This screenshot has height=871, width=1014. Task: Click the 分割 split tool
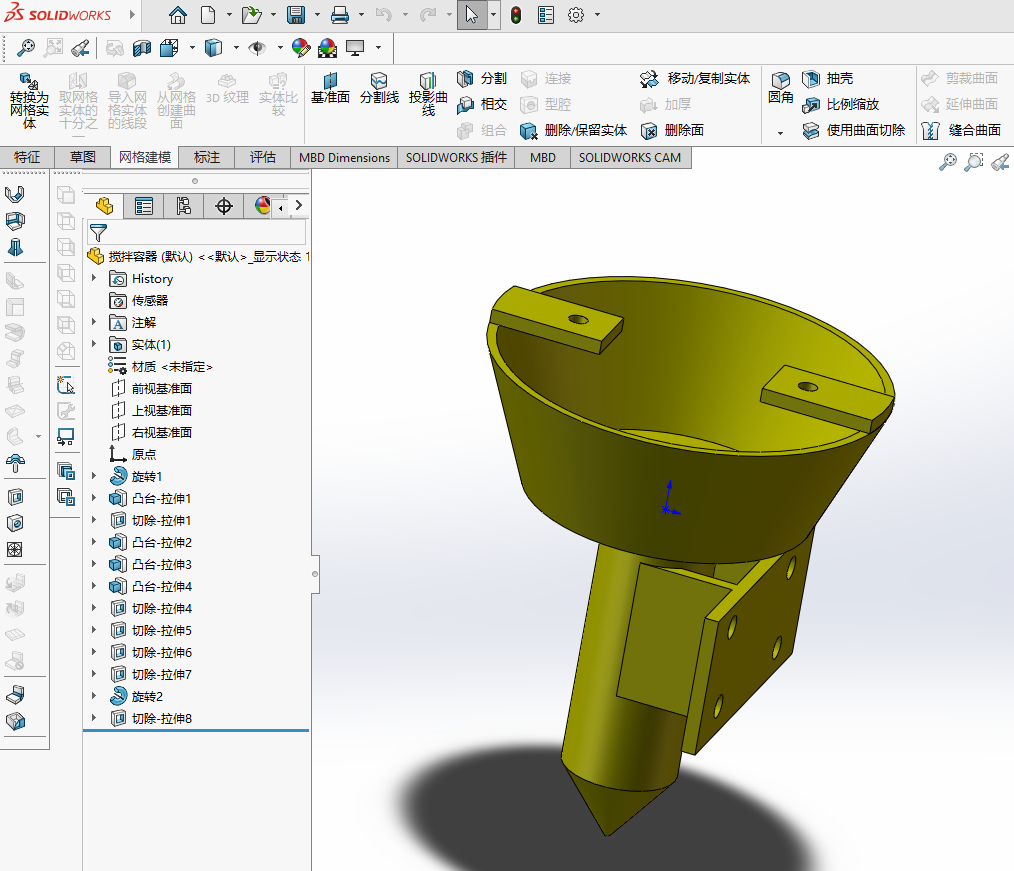coord(482,78)
